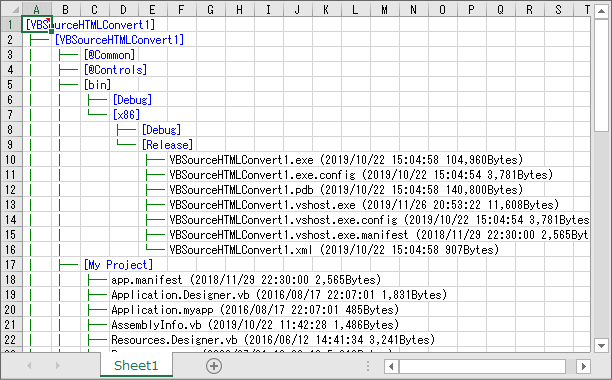Click the vertical scrollbar down arrow

pyautogui.click(x=601, y=346)
